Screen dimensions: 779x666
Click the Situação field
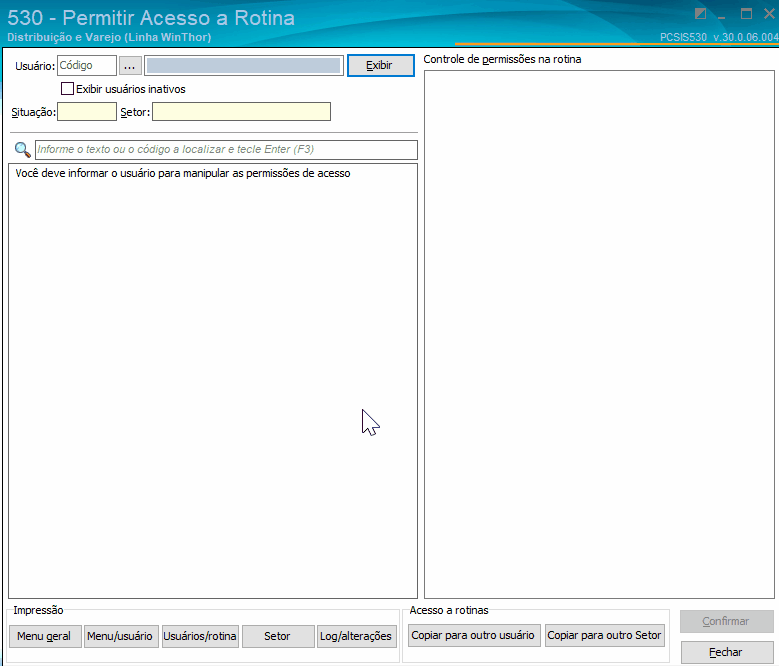tap(87, 112)
